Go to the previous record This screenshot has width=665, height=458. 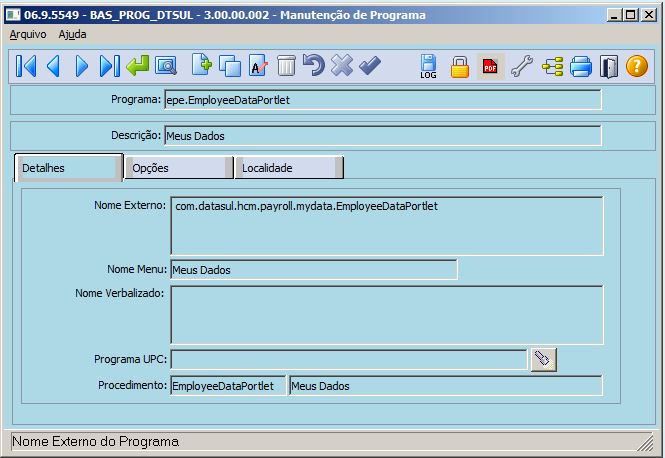pyautogui.click(x=53, y=66)
